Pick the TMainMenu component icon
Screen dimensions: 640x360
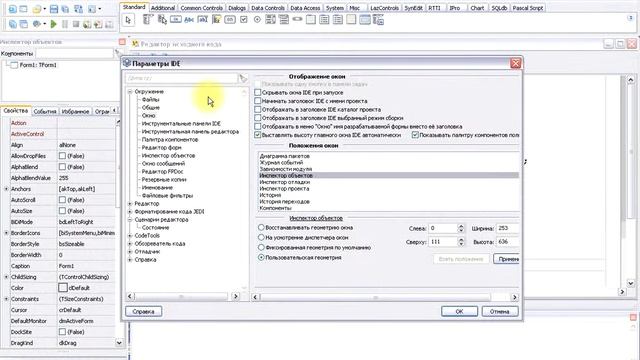tap(148, 20)
